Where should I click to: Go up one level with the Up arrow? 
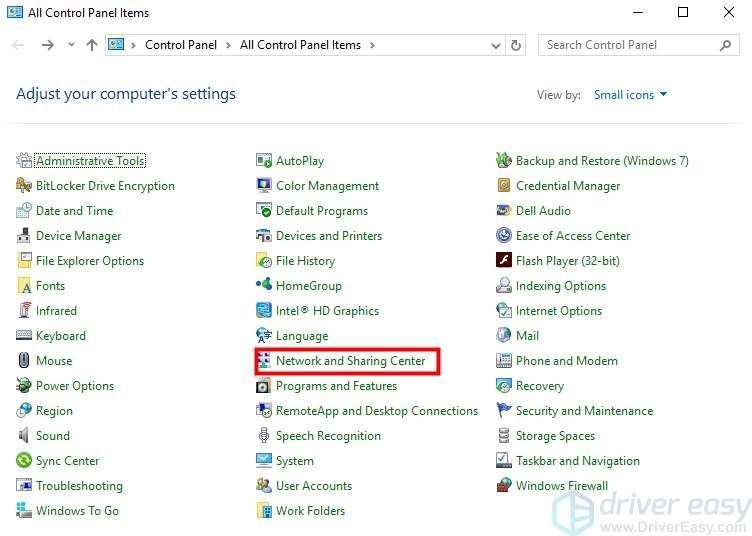point(92,45)
